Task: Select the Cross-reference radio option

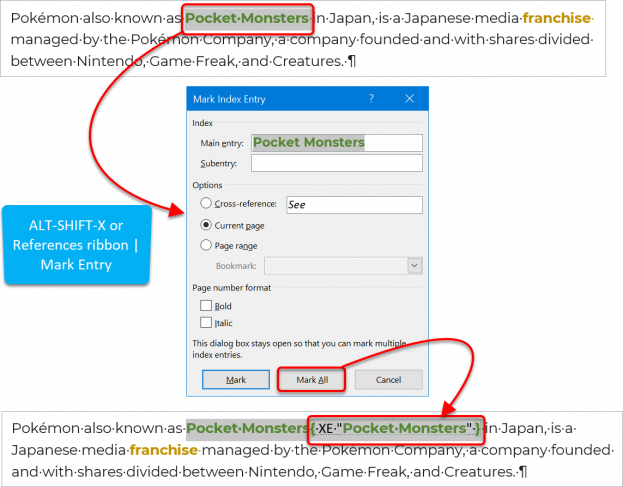Action: (x=206, y=203)
